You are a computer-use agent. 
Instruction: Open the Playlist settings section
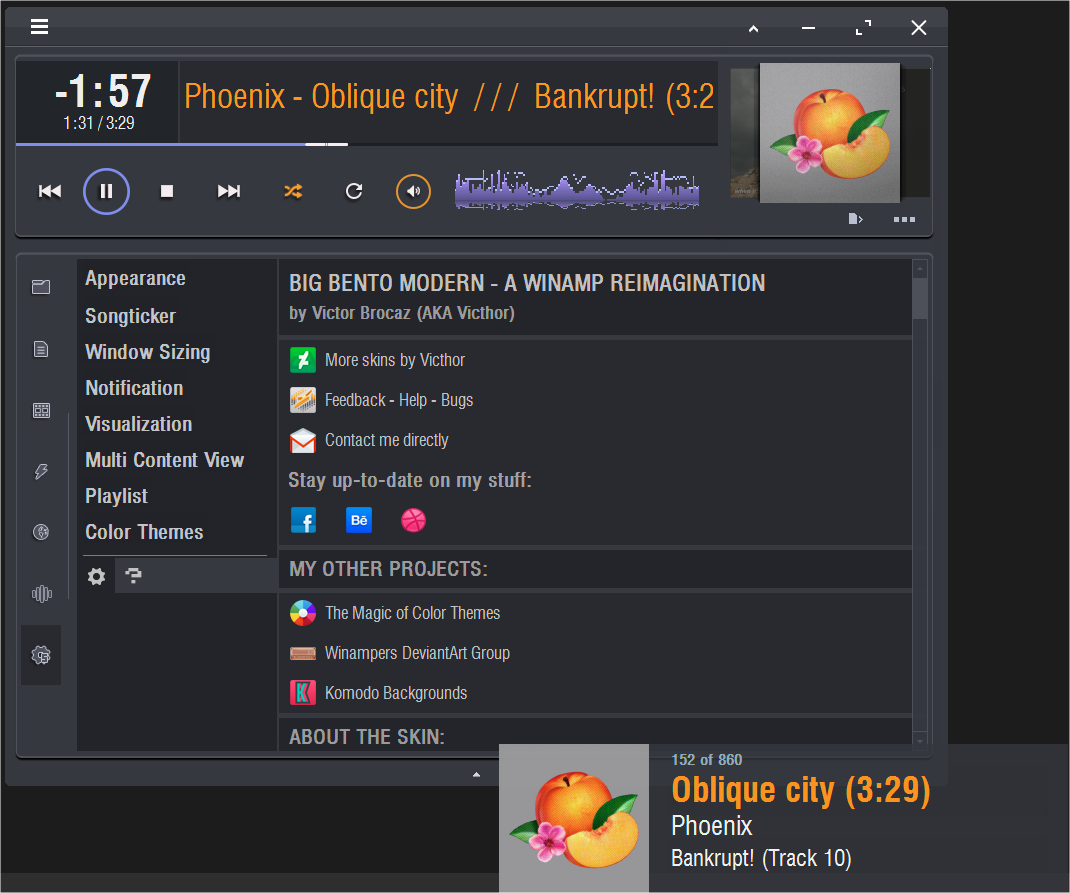coord(116,496)
